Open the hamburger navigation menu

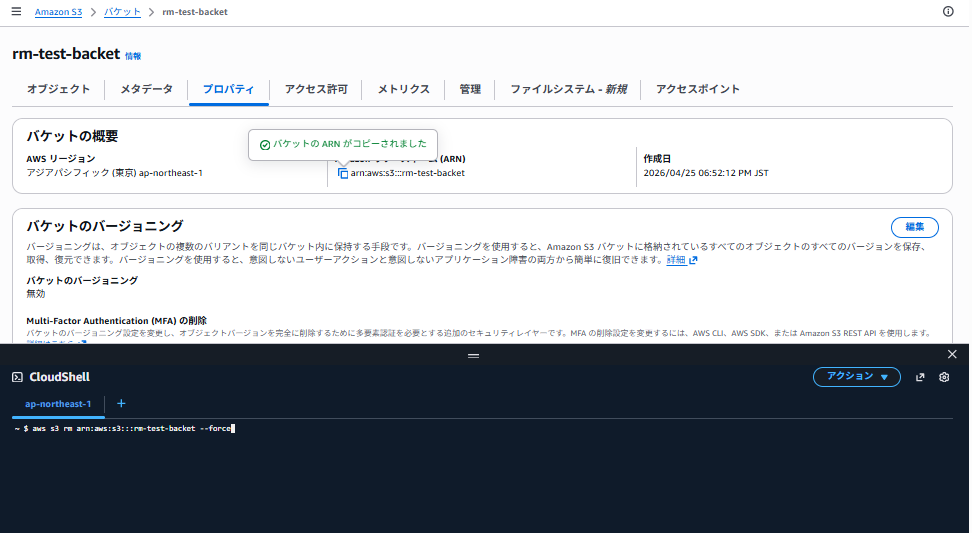click(16, 11)
